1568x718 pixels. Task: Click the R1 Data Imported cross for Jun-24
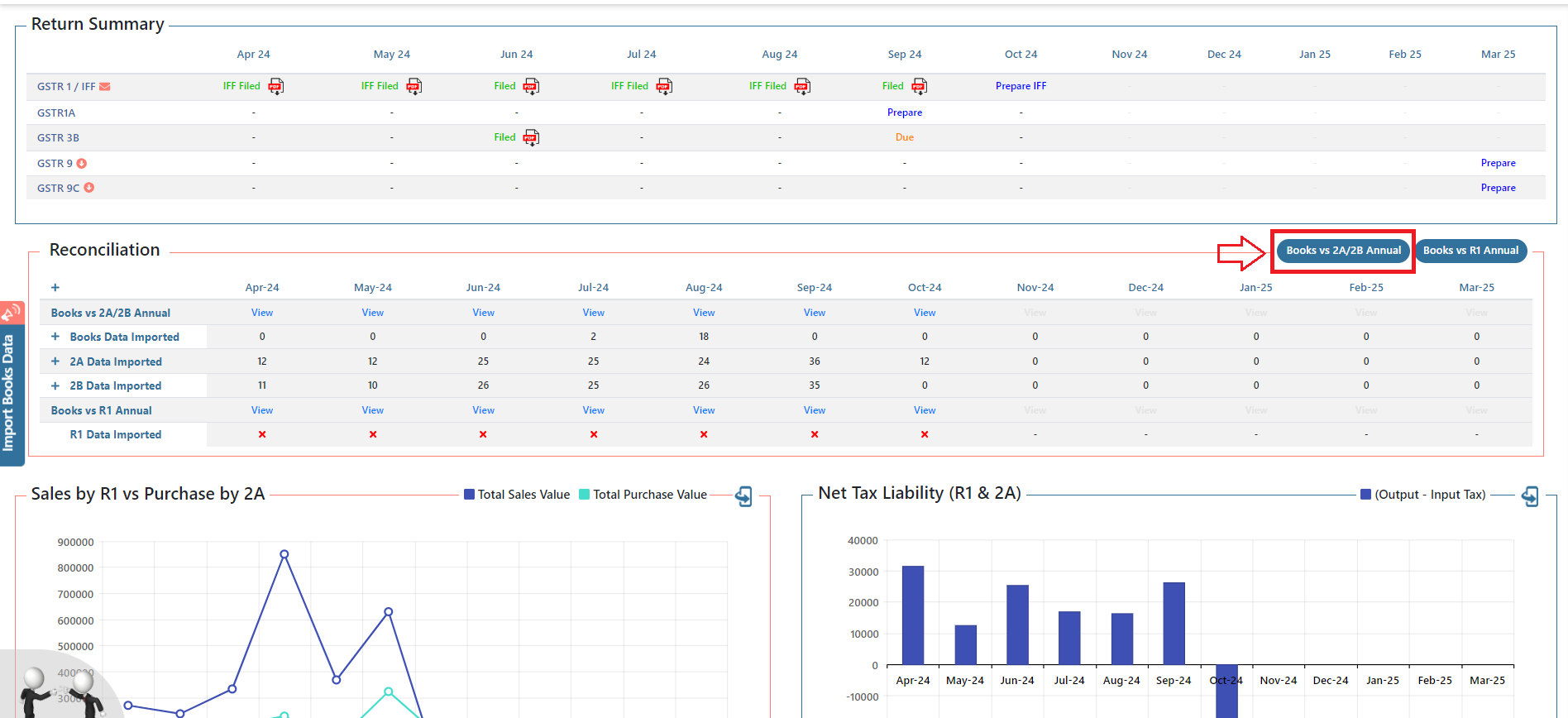[483, 434]
